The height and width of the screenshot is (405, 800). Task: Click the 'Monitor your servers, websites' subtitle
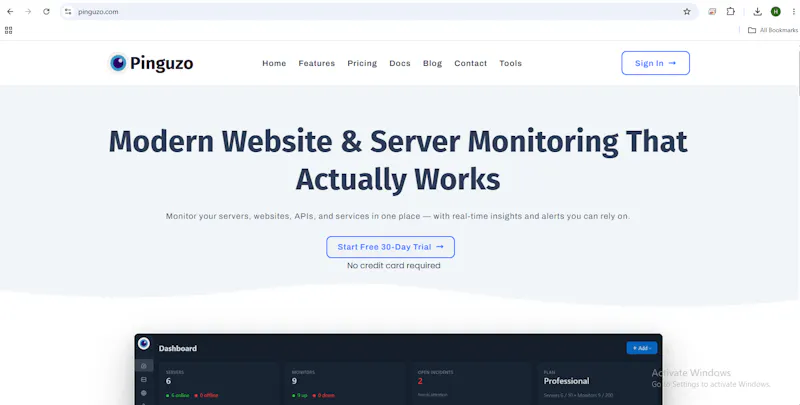pyautogui.click(x=398, y=216)
